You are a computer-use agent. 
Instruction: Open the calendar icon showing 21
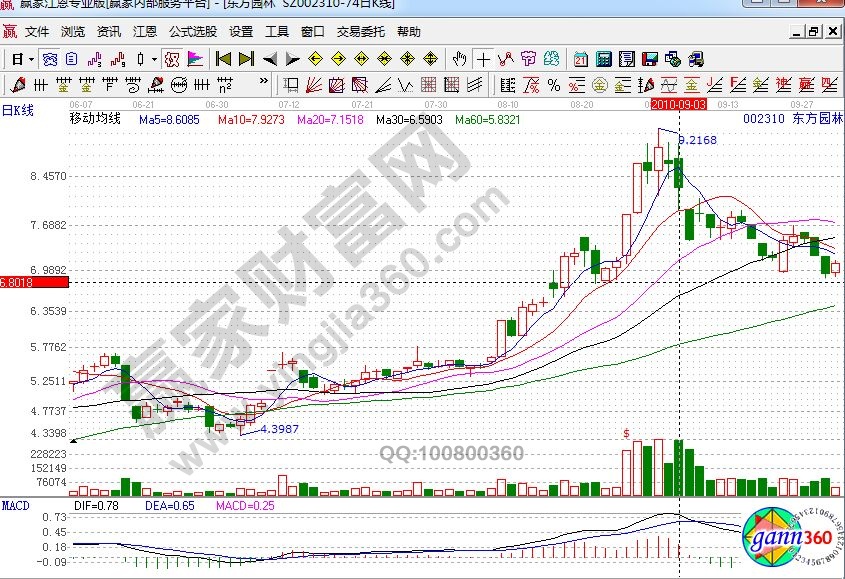(581, 59)
